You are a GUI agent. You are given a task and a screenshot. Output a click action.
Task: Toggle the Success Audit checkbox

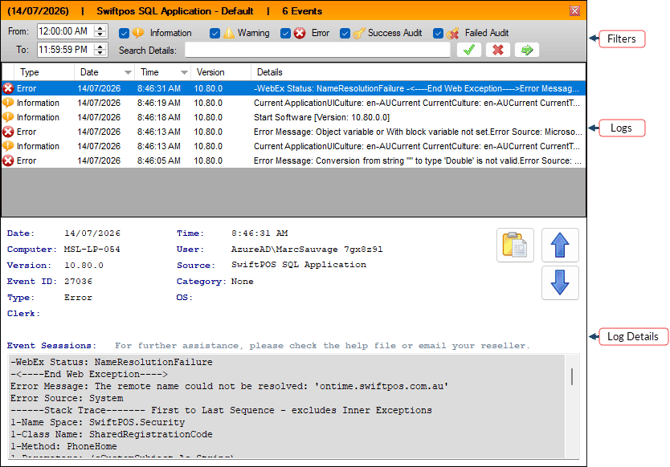(345, 33)
